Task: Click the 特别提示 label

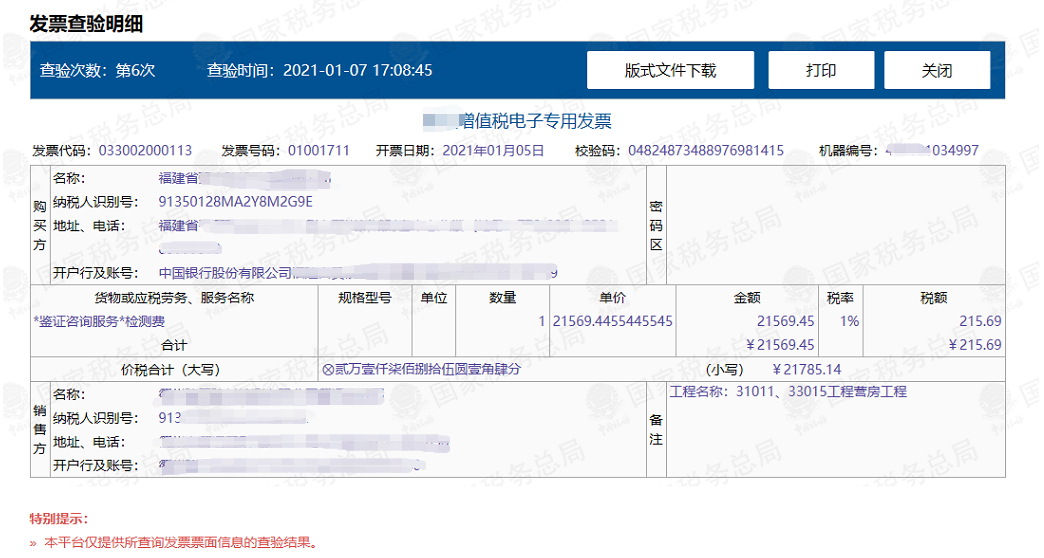Action: click(x=59, y=519)
